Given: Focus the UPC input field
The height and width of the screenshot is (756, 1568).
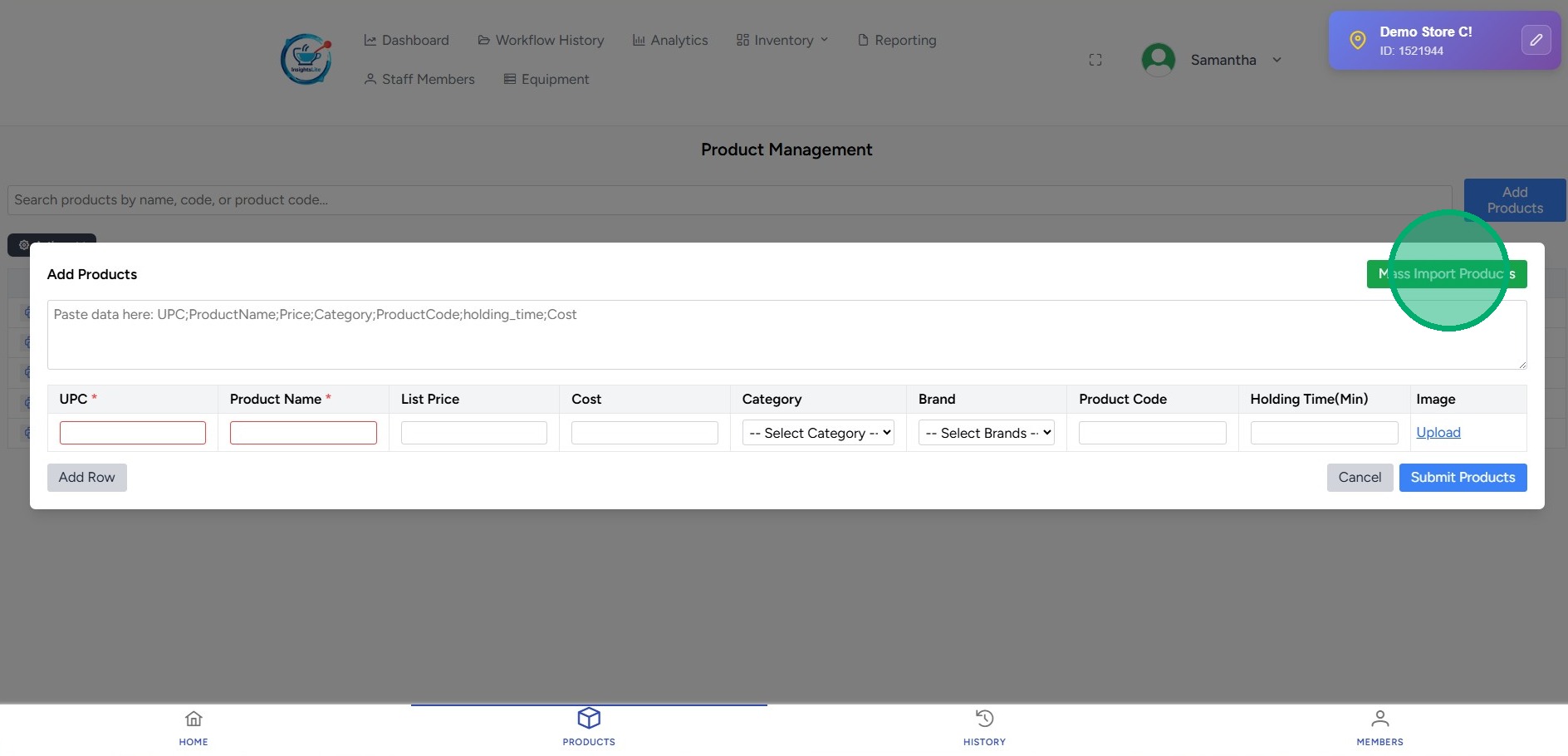Looking at the screenshot, I should point(133,433).
